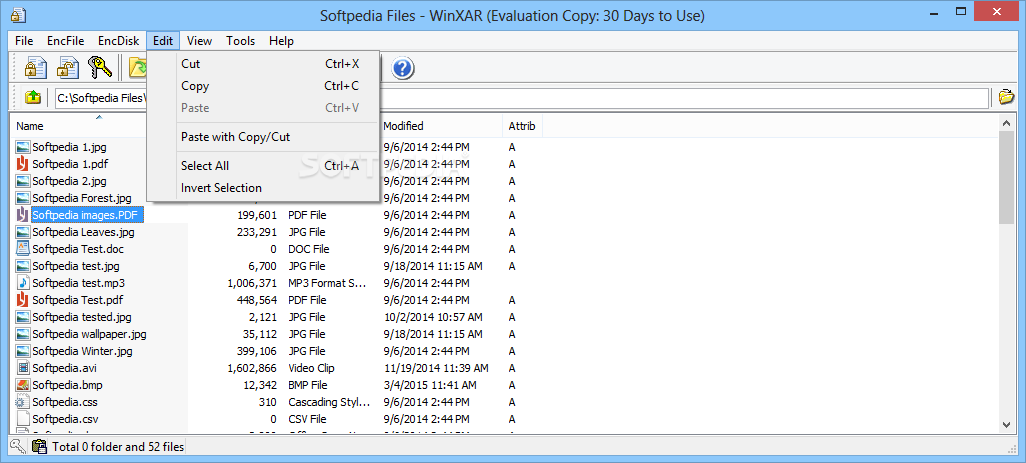
Task: Click the folder with green arrow toolbar icon
Action: [x=137, y=68]
